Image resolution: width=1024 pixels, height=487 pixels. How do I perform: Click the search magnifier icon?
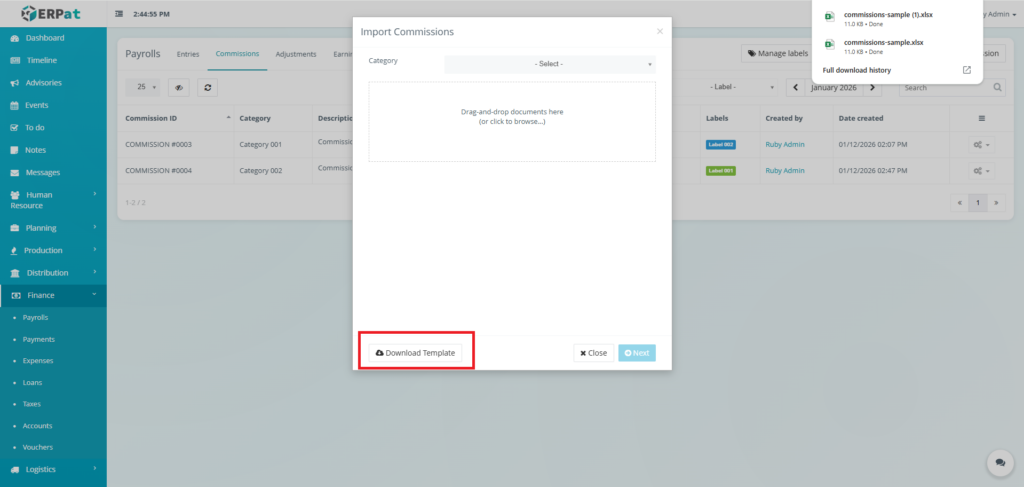click(998, 87)
